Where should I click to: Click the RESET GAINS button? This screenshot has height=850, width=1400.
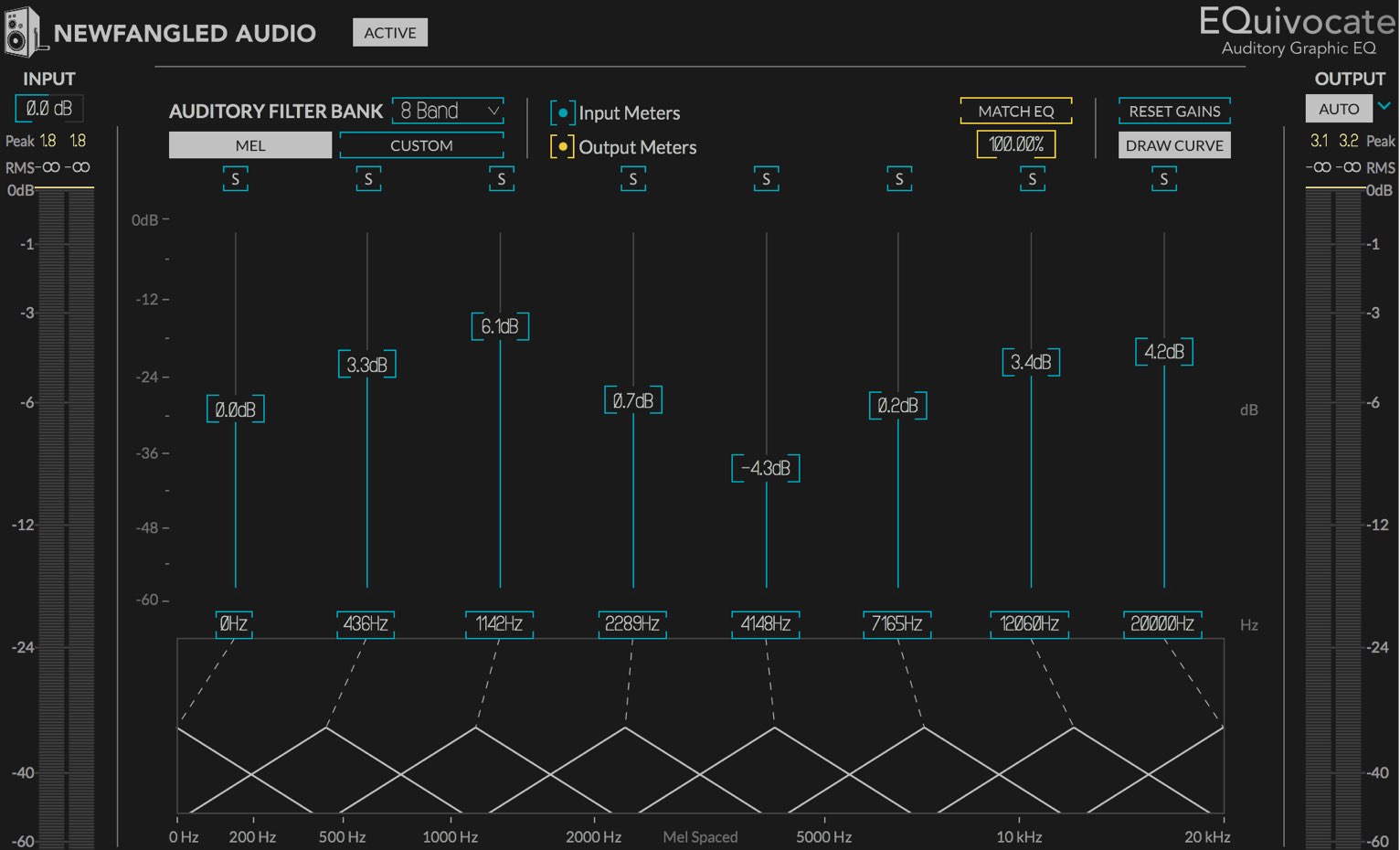coord(1174,111)
